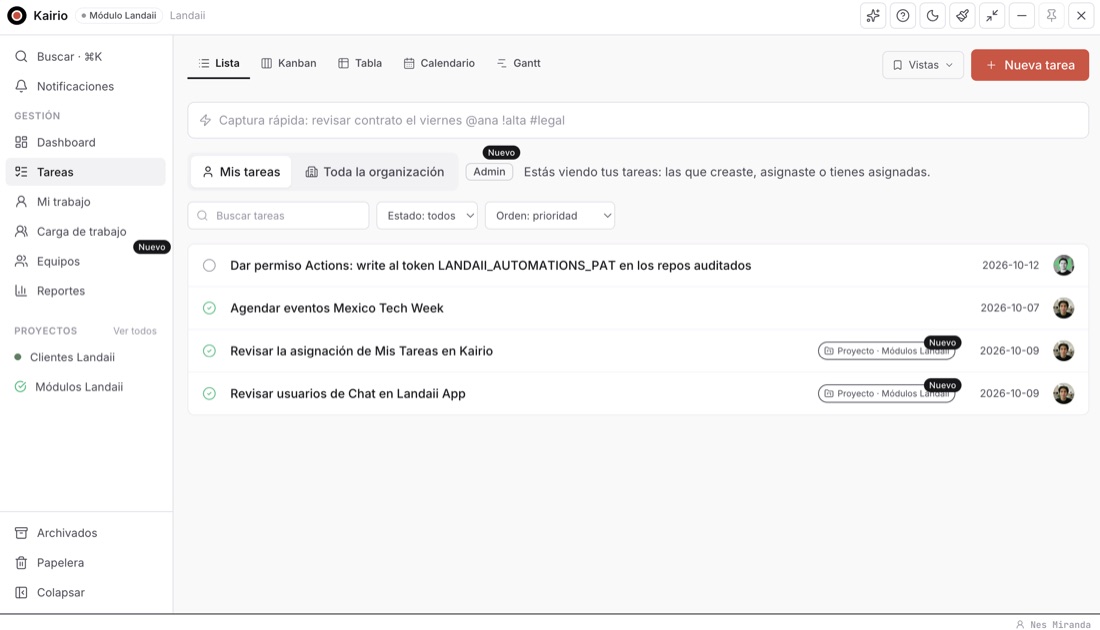
Task: Open the Vistas dropdown
Action: (x=923, y=65)
